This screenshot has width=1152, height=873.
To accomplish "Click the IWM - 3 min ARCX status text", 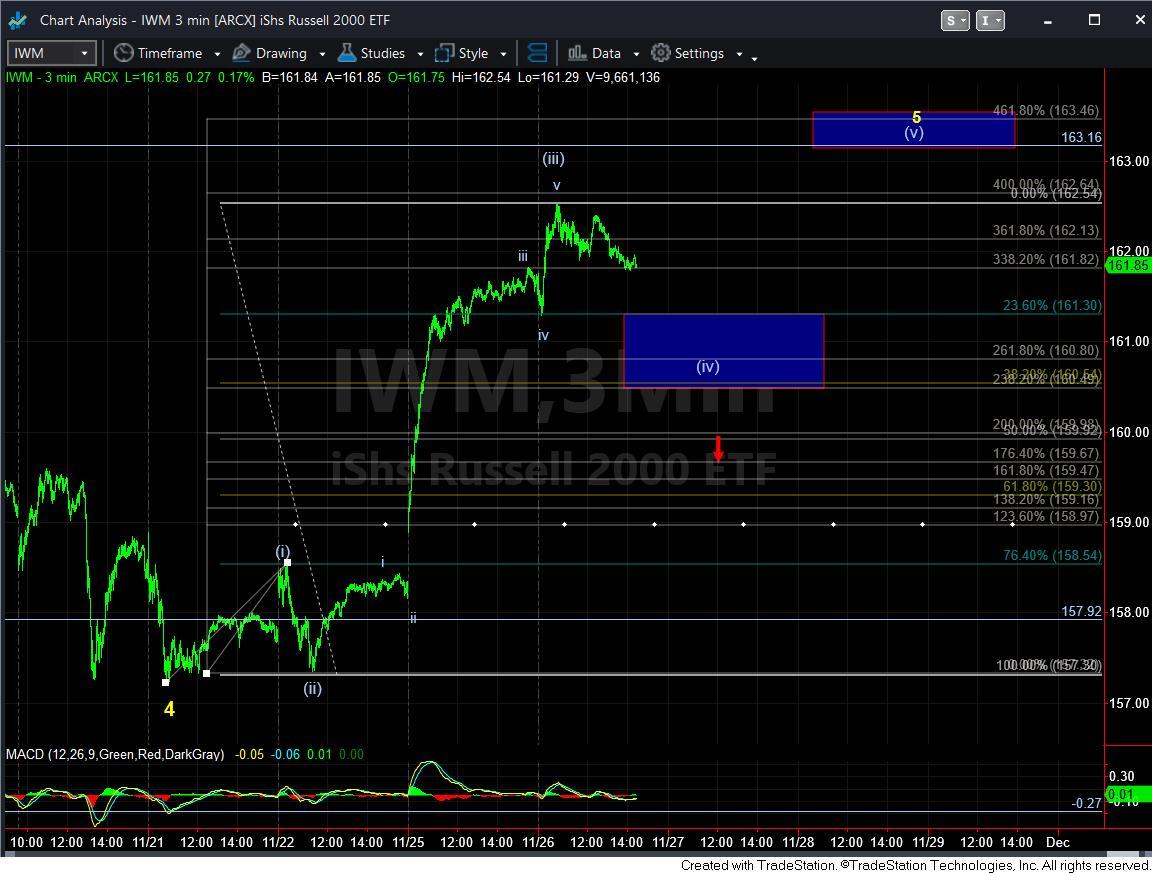I will 62,77.
